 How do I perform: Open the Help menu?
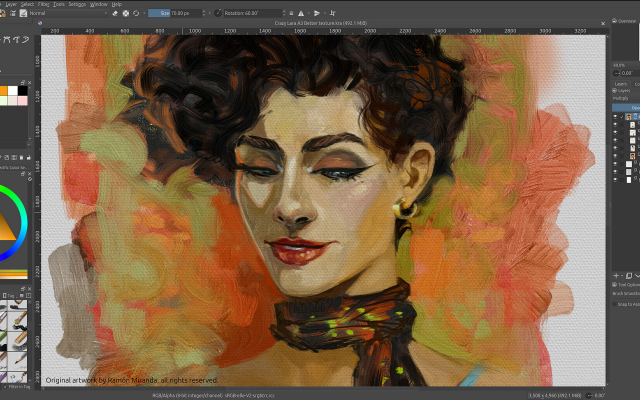coord(117,4)
